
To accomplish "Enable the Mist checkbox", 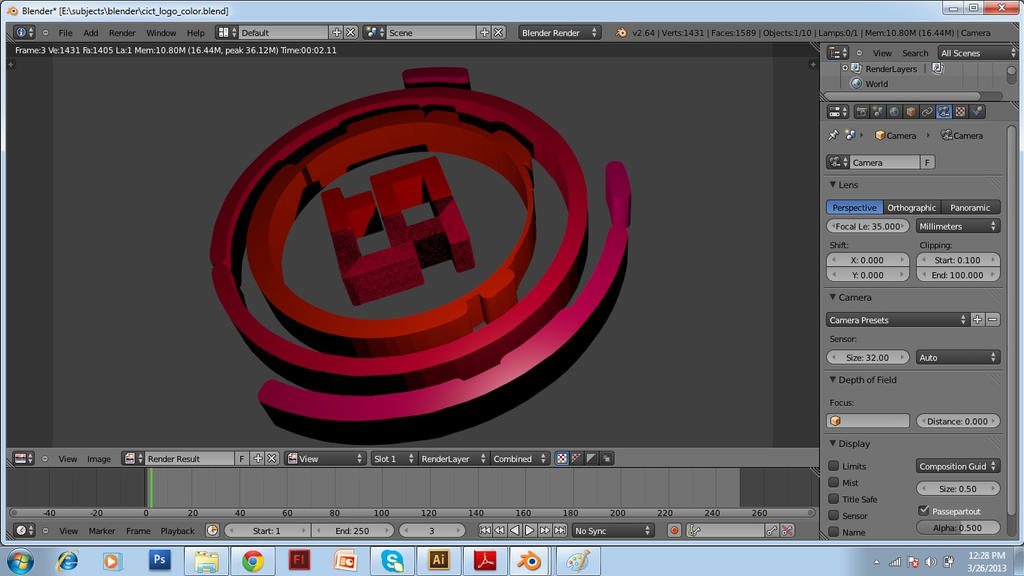I will [833, 483].
